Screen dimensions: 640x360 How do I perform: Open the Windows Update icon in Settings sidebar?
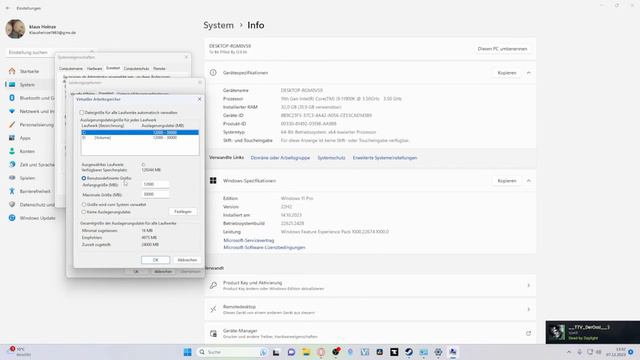coord(12,218)
